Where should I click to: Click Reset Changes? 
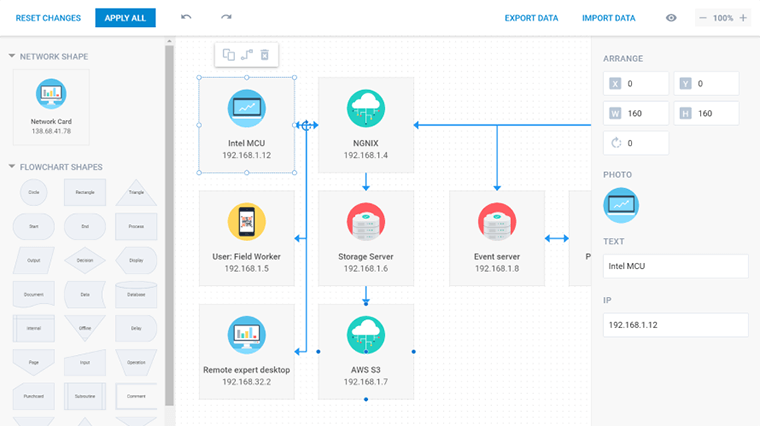(47, 18)
